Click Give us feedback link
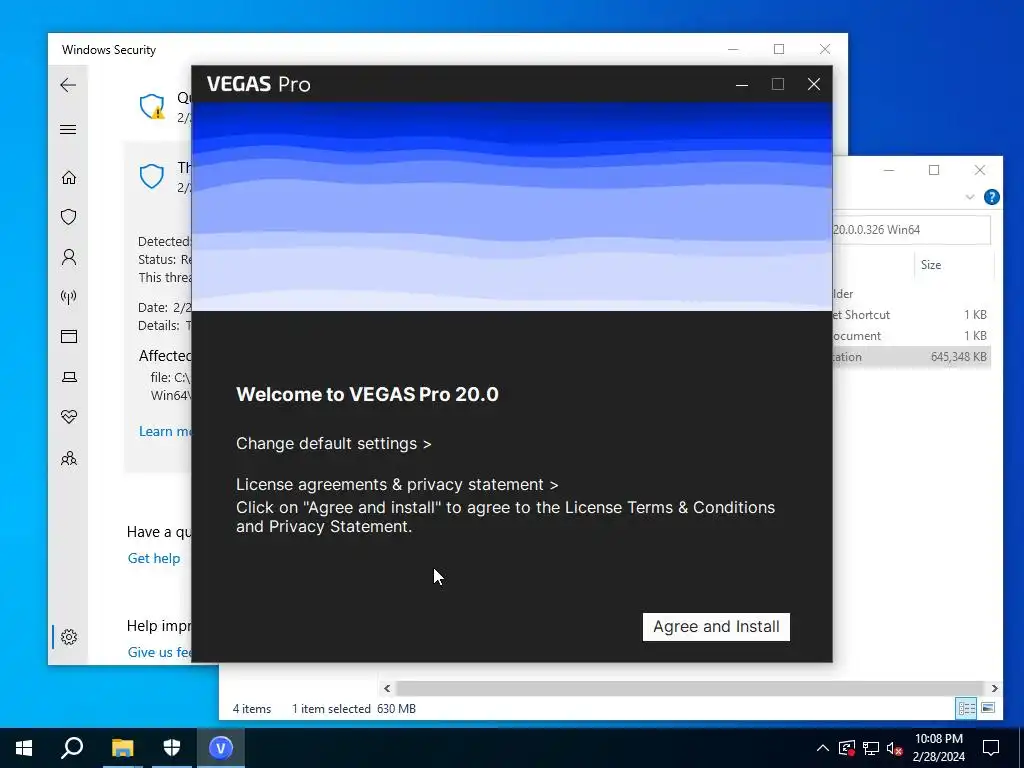The width and height of the screenshot is (1024, 768). (159, 652)
